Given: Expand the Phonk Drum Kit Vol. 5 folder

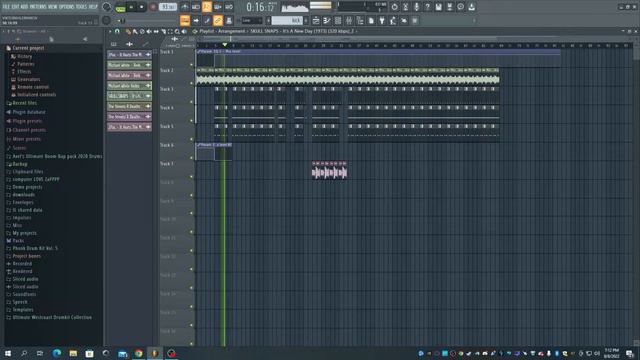Looking at the screenshot, I should (35, 248).
